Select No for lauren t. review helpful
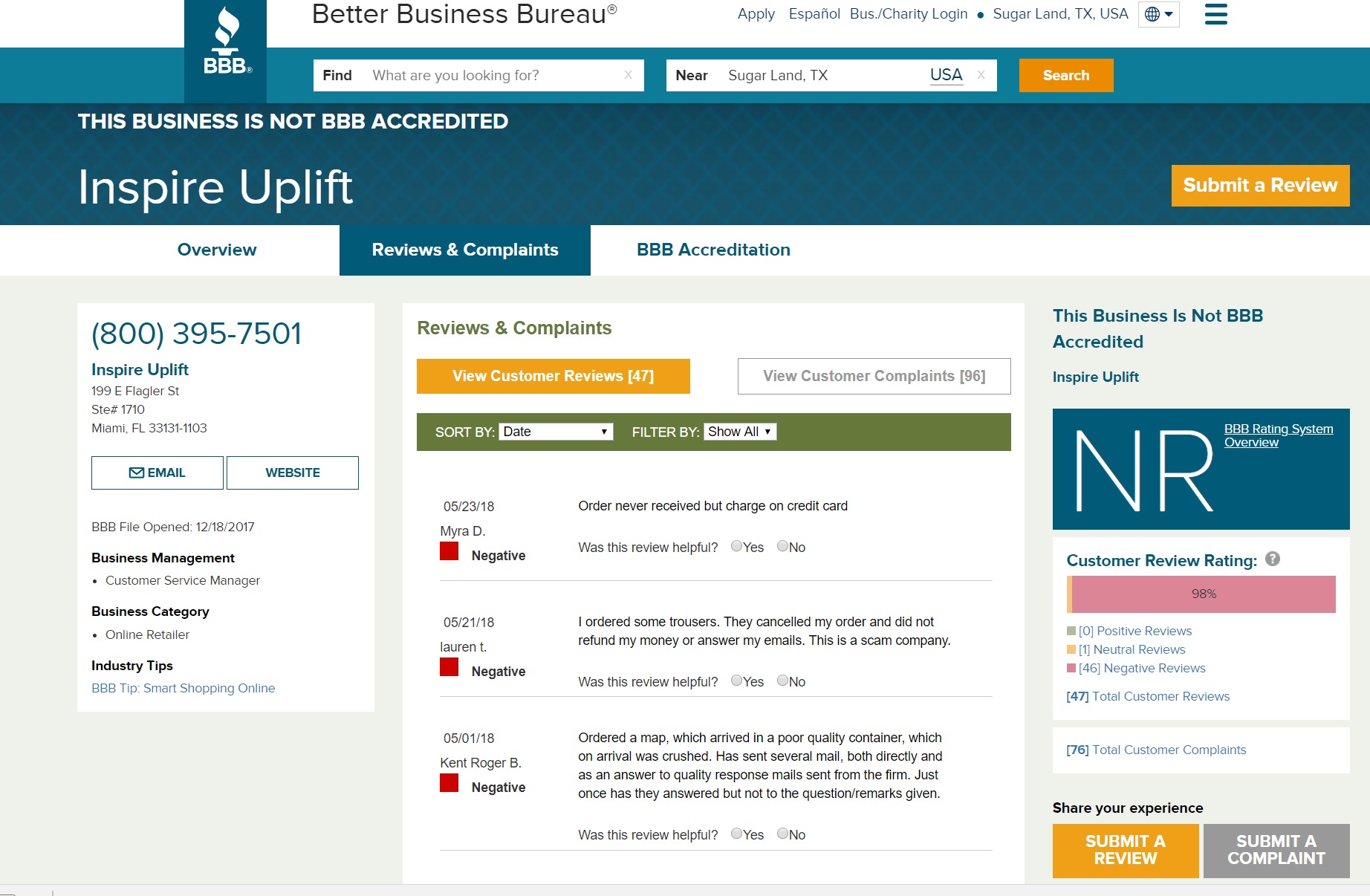Image resolution: width=1370 pixels, height=896 pixels. pos(782,681)
